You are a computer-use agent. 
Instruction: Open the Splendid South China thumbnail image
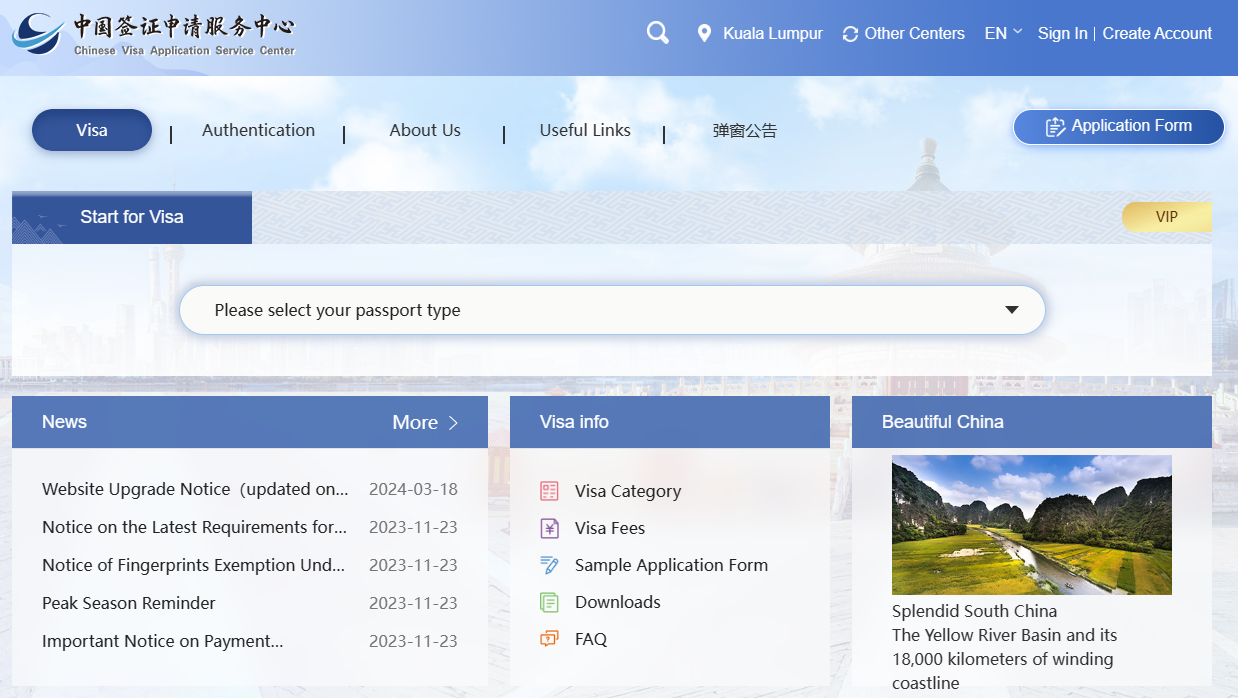1031,525
